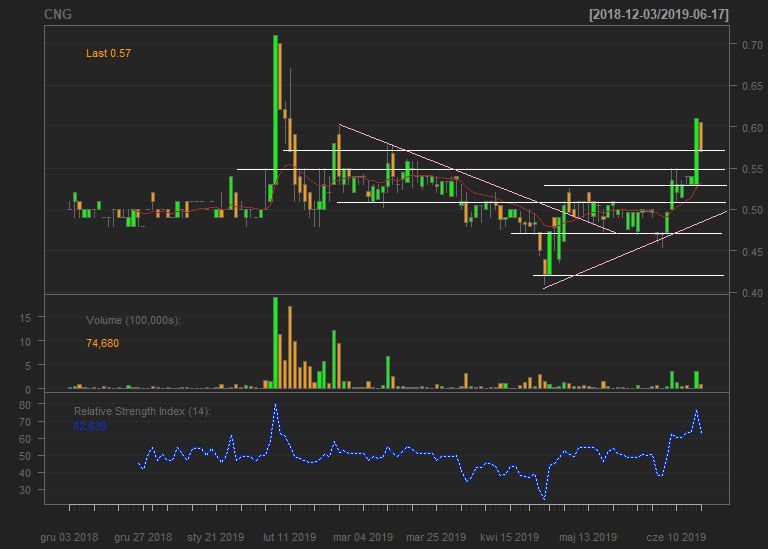Click the volume value 74,680

point(102,343)
